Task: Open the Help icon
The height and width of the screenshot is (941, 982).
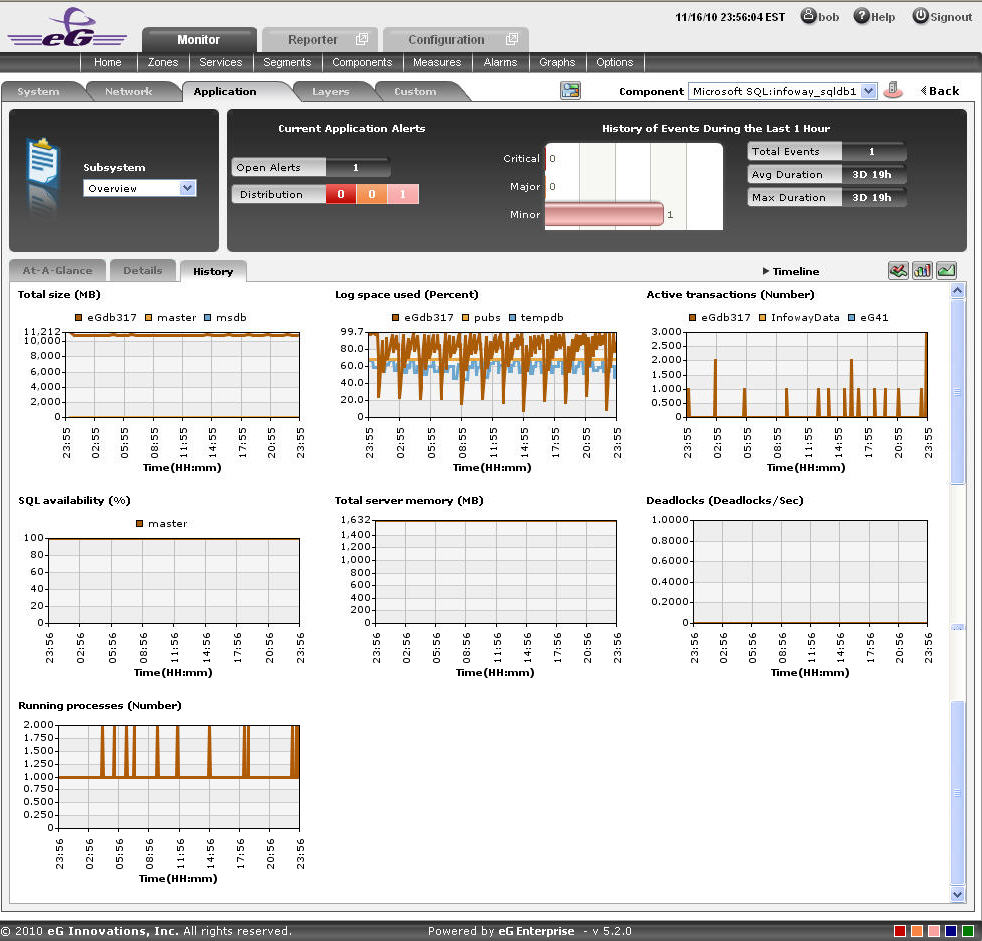Action: click(x=862, y=16)
